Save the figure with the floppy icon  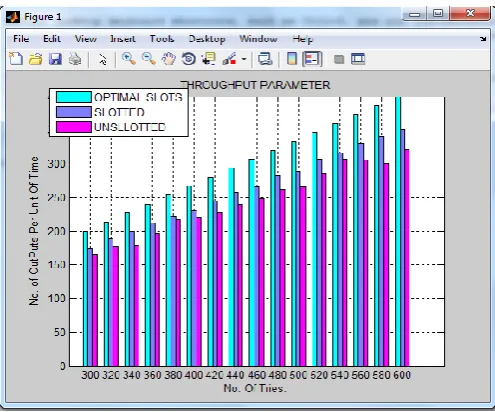point(55,59)
